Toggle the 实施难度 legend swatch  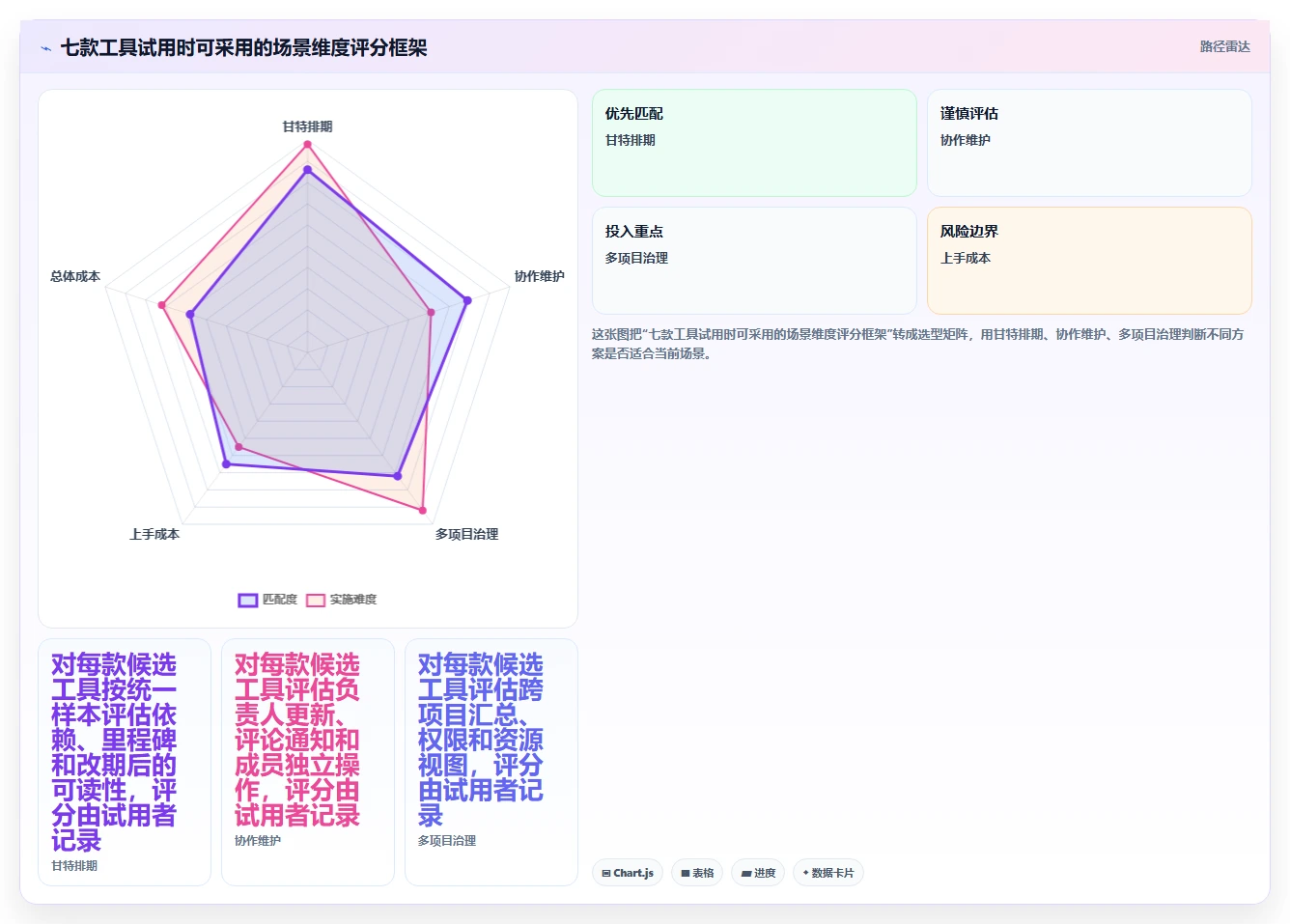coord(316,600)
